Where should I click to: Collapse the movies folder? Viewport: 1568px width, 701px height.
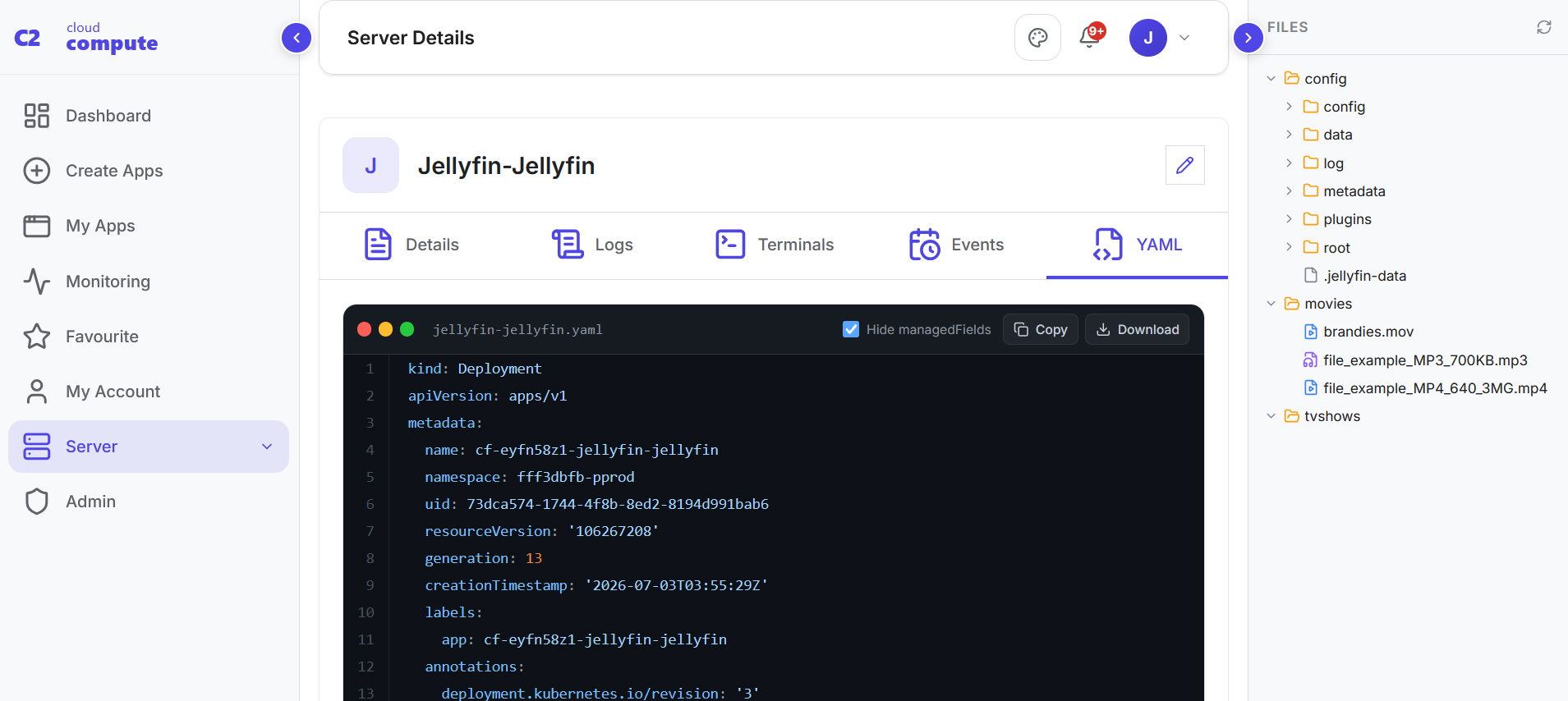coord(1271,304)
